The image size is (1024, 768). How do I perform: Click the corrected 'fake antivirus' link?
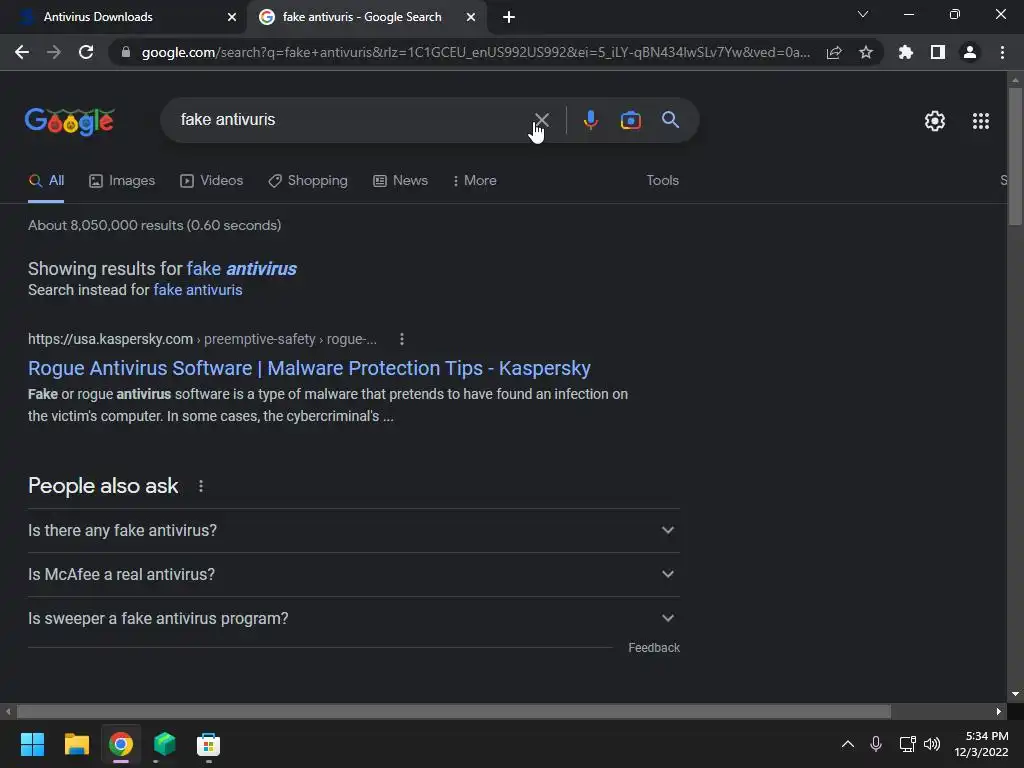[242, 268]
